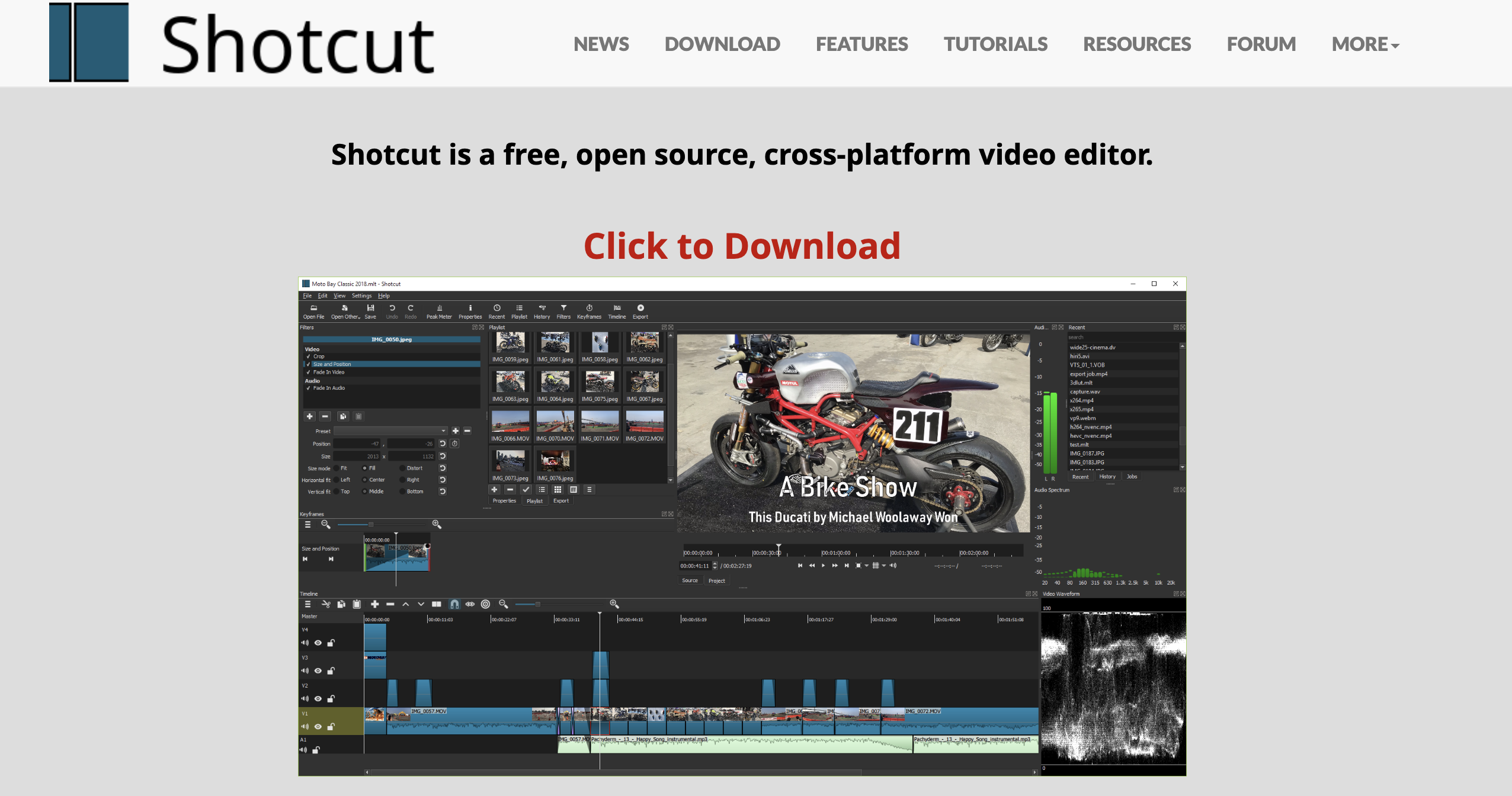
Task: Open the Settings menu
Action: (x=361, y=296)
